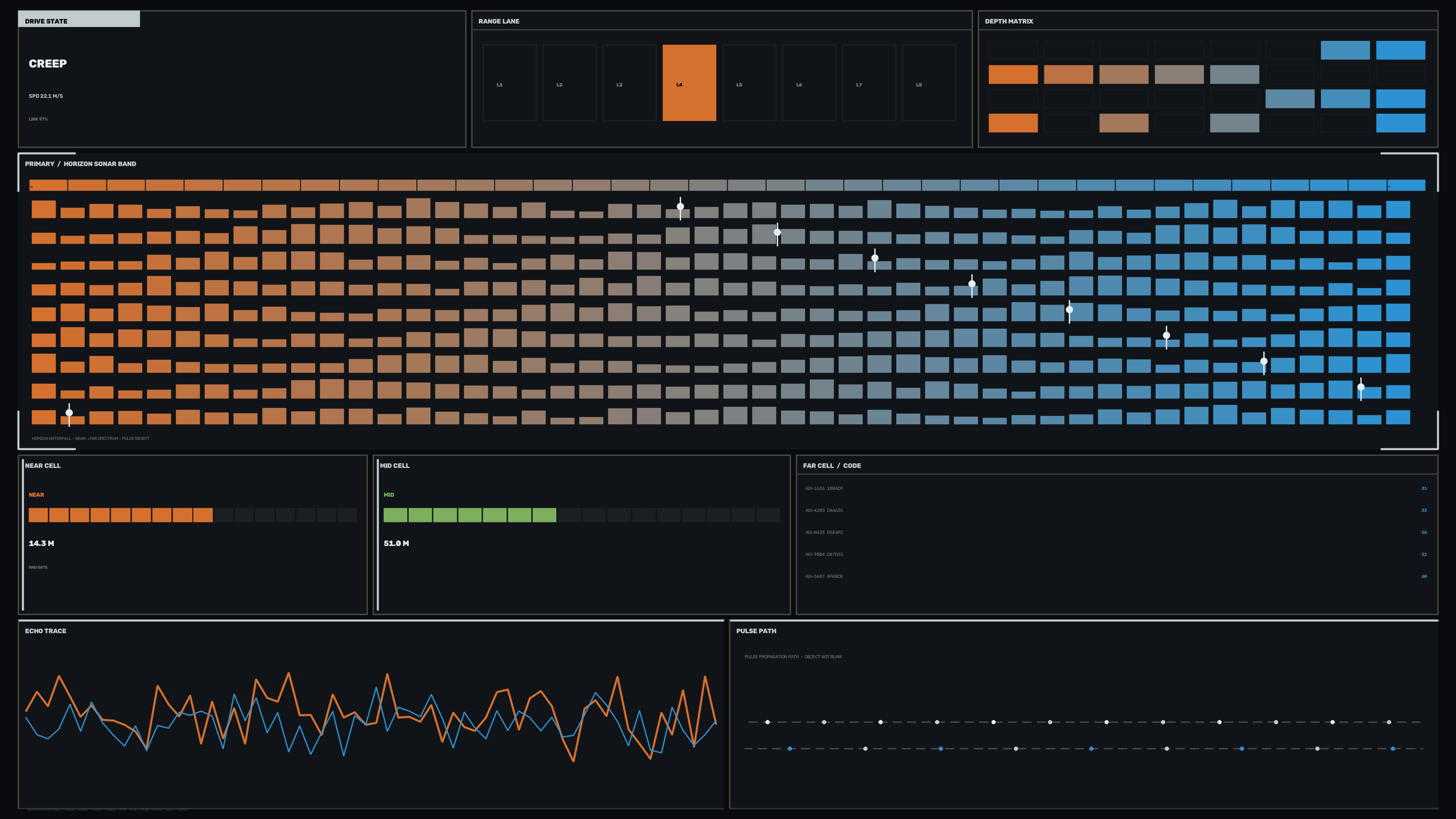Click the value 31 beside AGI-1636
The height and width of the screenshot is (819, 1456).
tap(1424, 488)
